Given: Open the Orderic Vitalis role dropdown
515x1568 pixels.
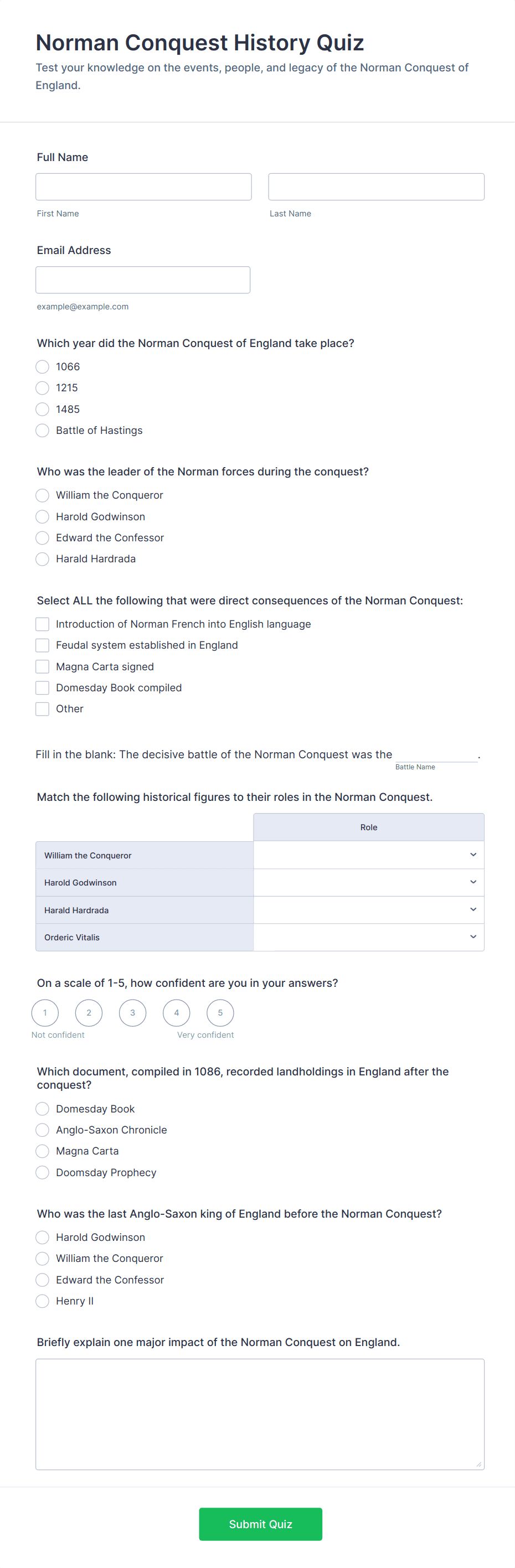Looking at the screenshot, I should 368,937.
